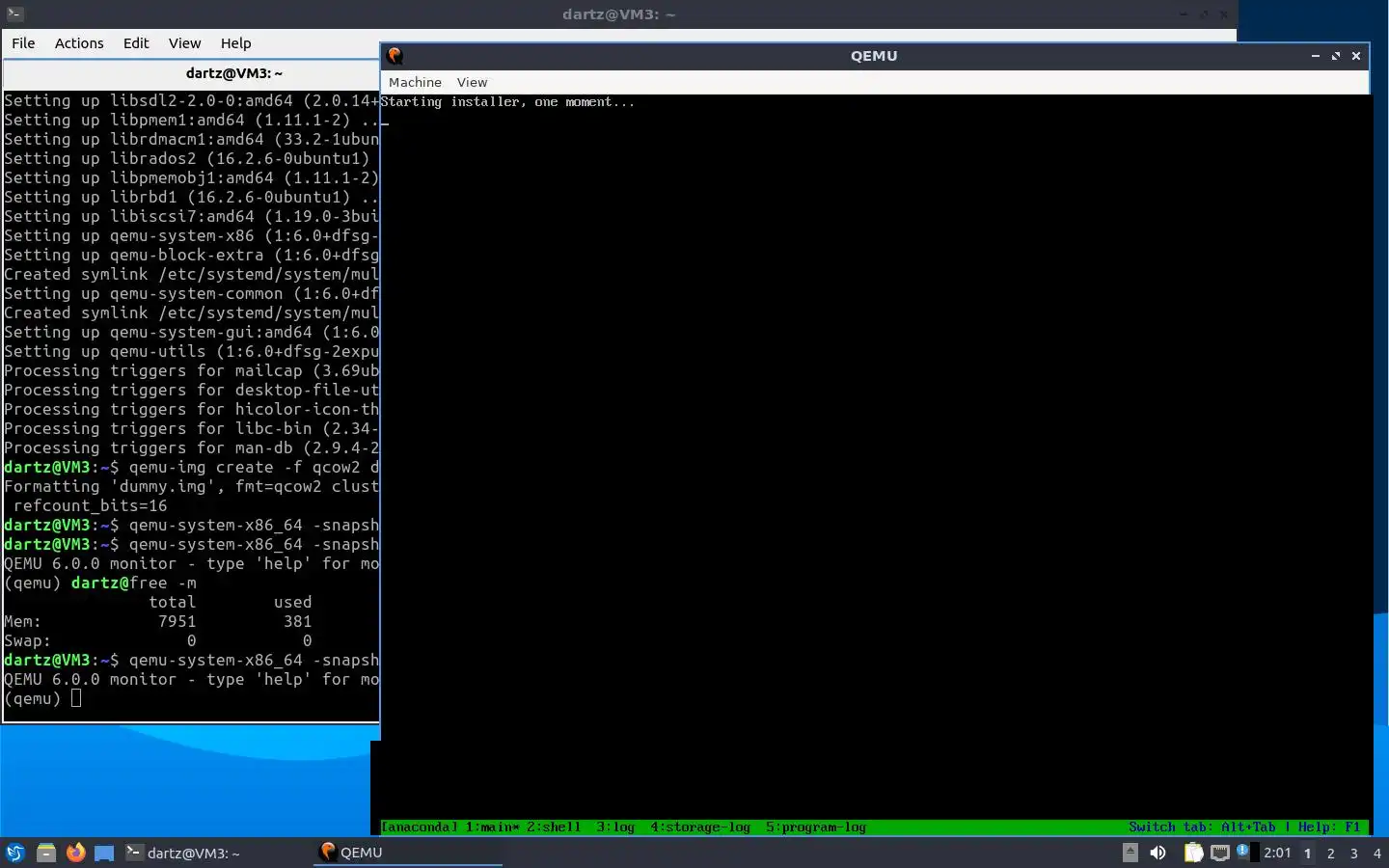1389x868 pixels.
Task: Open the Edit menu in terminal
Action: tap(136, 43)
